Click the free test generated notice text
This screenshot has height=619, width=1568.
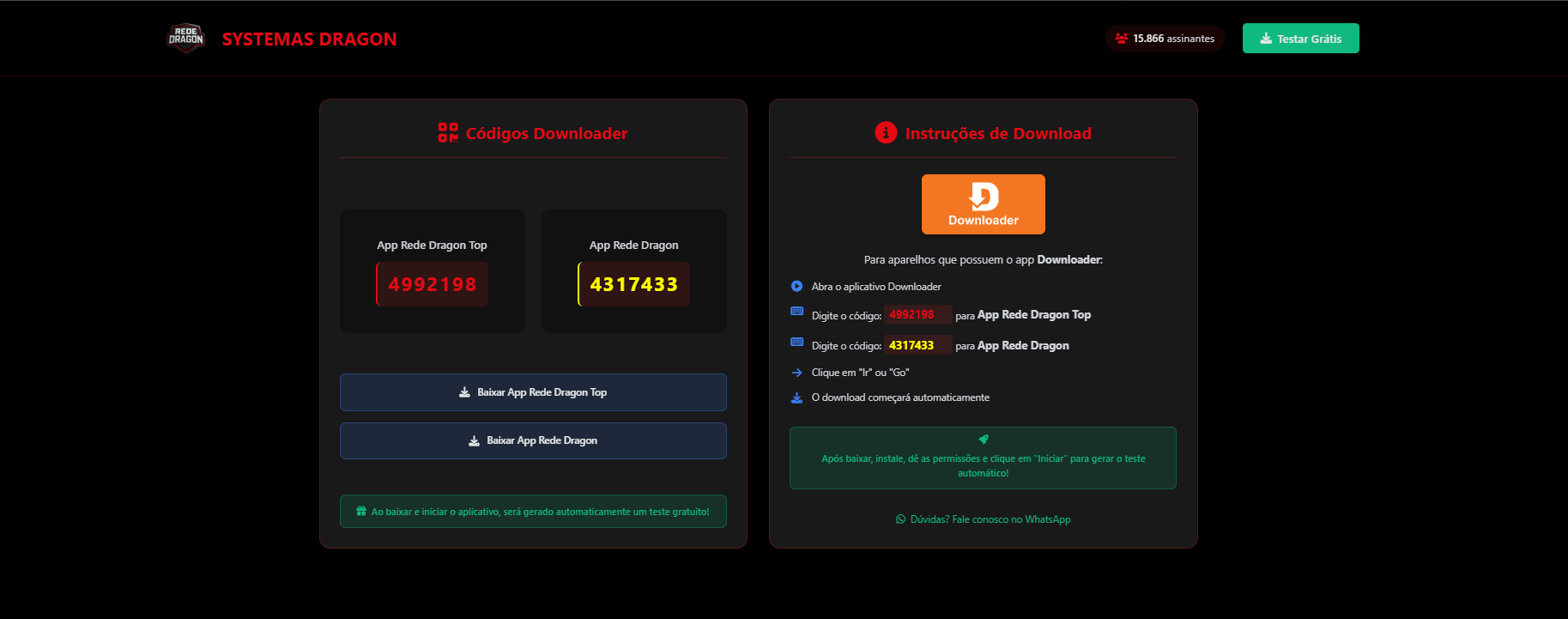[540, 512]
